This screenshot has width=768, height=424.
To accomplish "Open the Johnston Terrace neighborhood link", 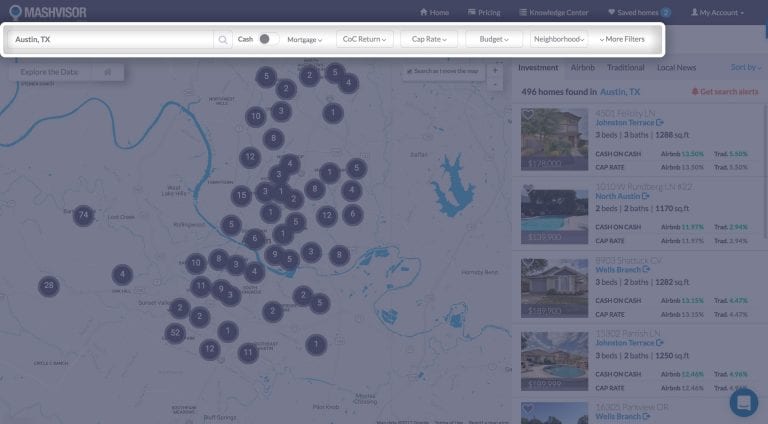I will 629,122.
